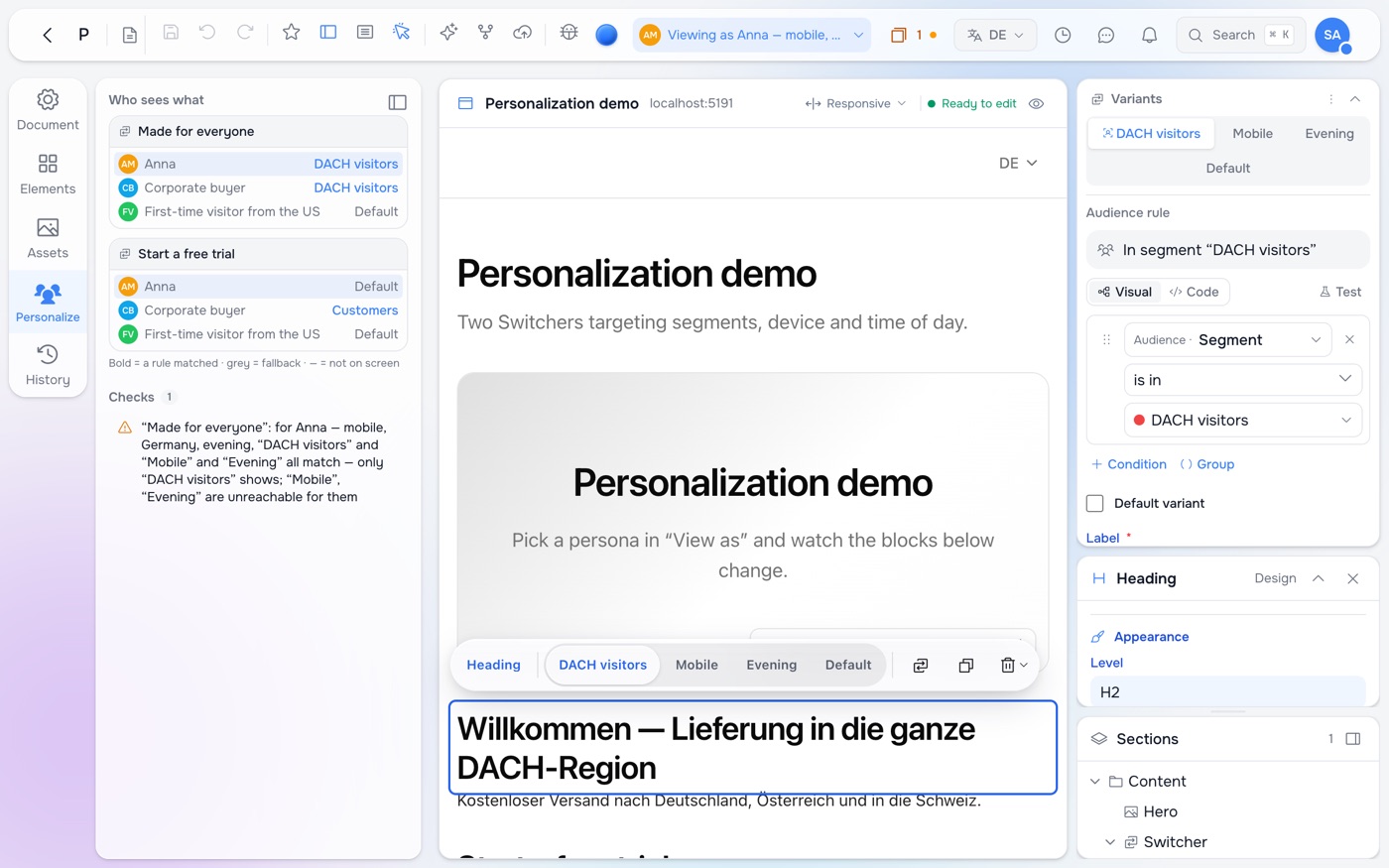Image resolution: width=1389 pixels, height=868 pixels.
Task: Open the history clock icon in top bar
Action: coord(1063,35)
